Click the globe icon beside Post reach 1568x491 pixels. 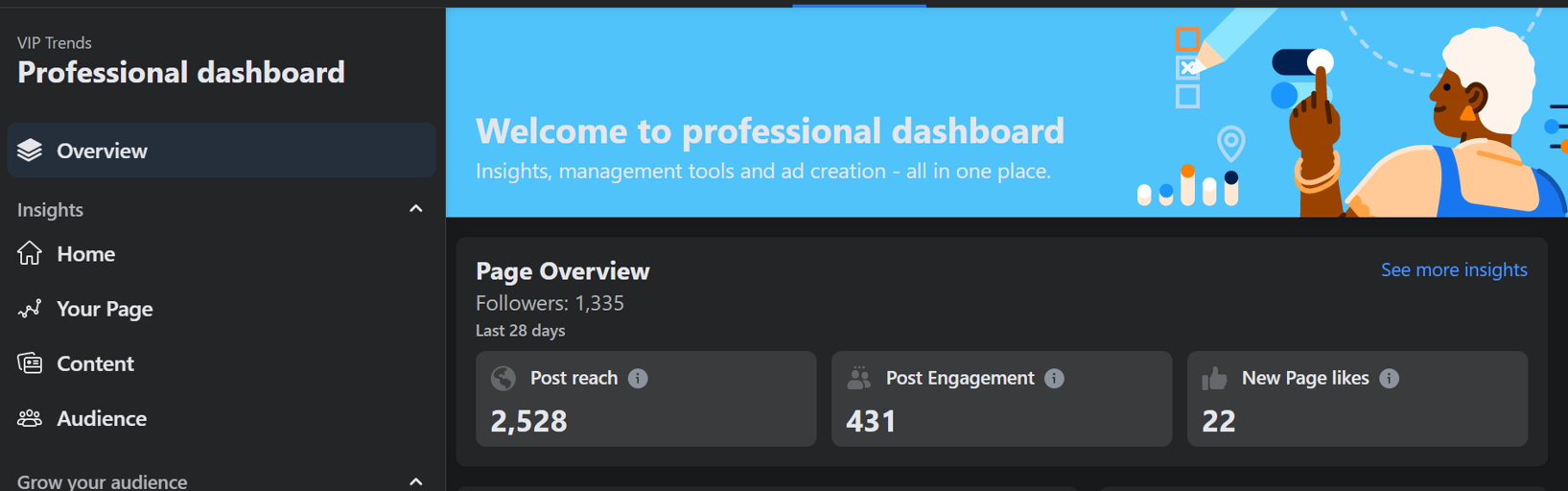(503, 379)
